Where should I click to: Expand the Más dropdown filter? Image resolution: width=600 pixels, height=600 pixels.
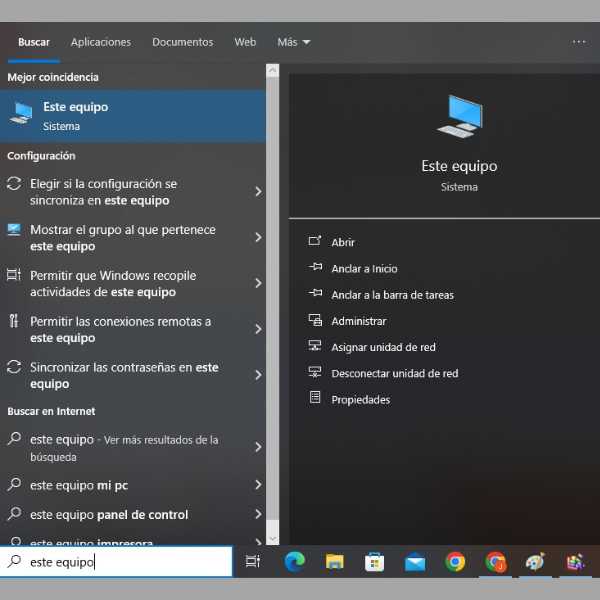pyautogui.click(x=293, y=42)
